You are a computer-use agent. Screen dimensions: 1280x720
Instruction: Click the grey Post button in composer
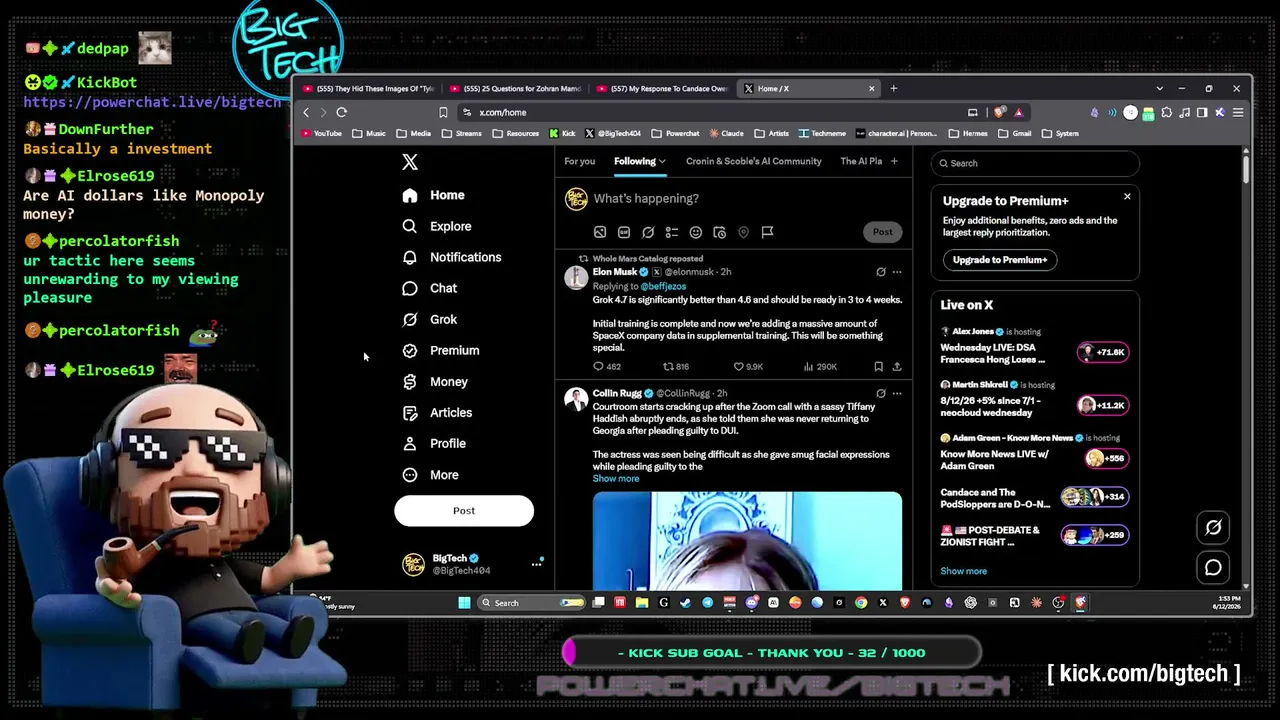[882, 232]
